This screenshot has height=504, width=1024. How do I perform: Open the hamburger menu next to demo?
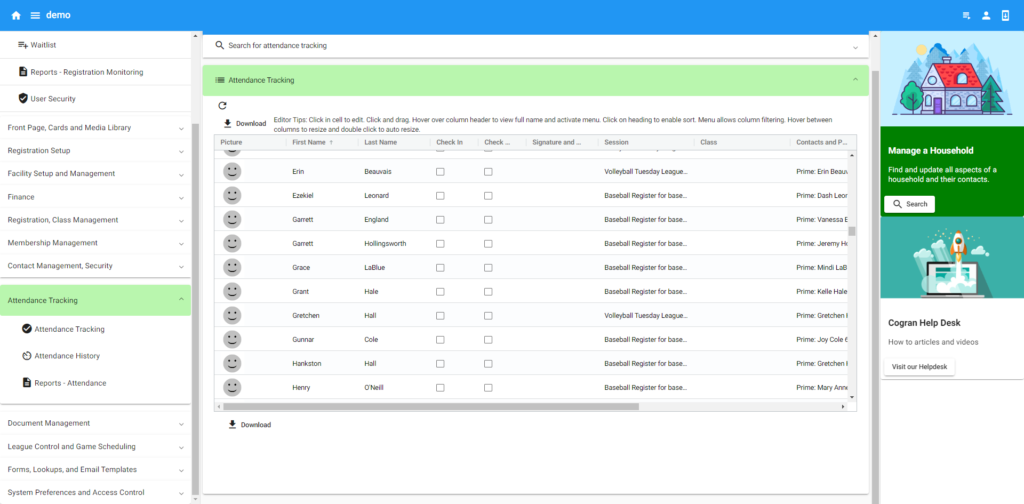[35, 15]
